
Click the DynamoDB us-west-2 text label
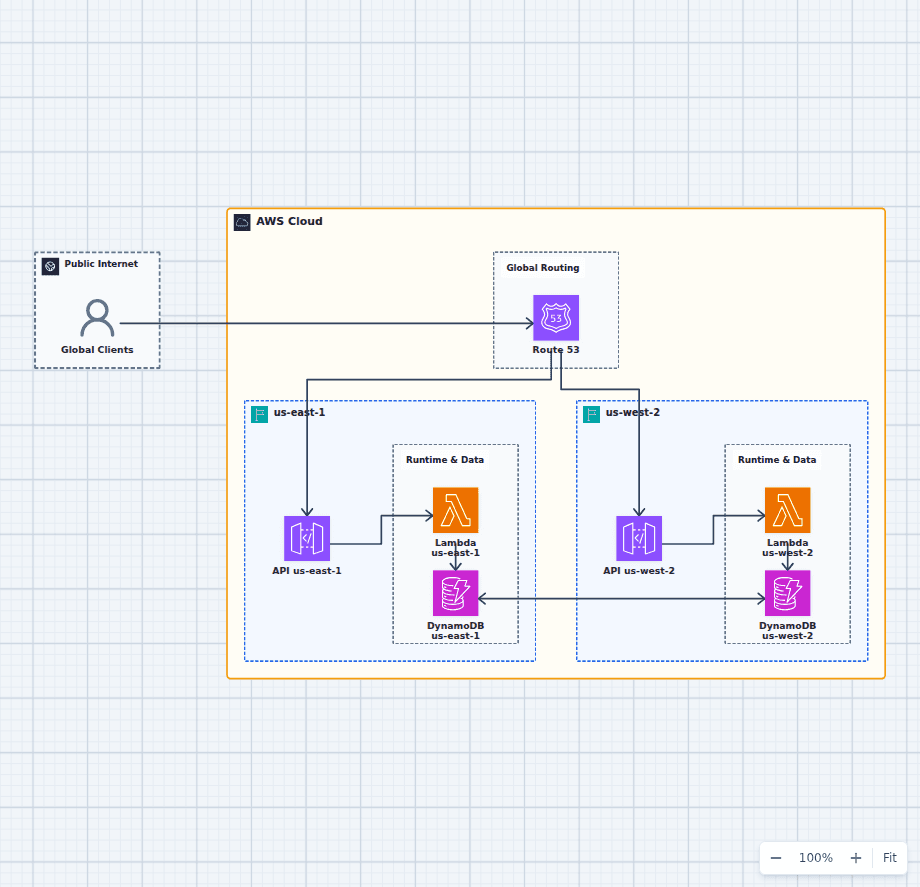(787, 631)
